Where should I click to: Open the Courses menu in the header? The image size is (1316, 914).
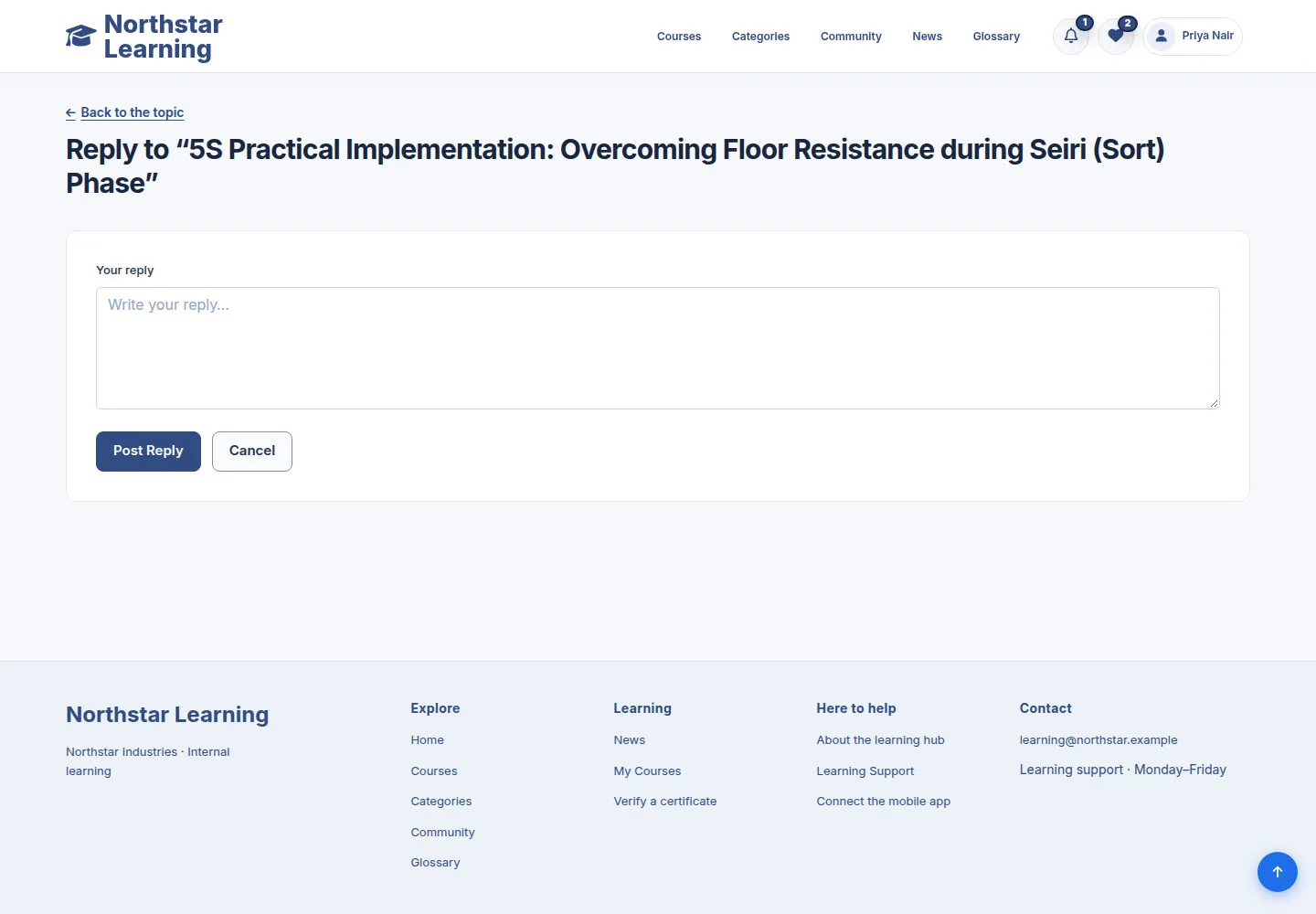pyautogui.click(x=679, y=37)
